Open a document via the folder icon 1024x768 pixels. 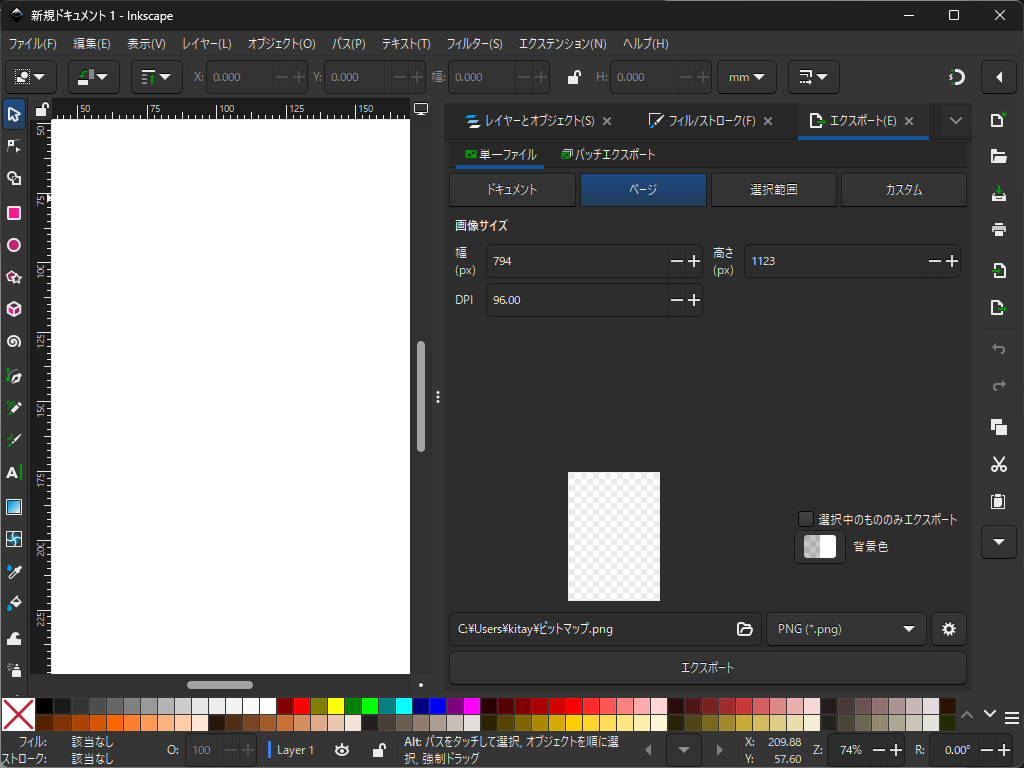pos(998,155)
